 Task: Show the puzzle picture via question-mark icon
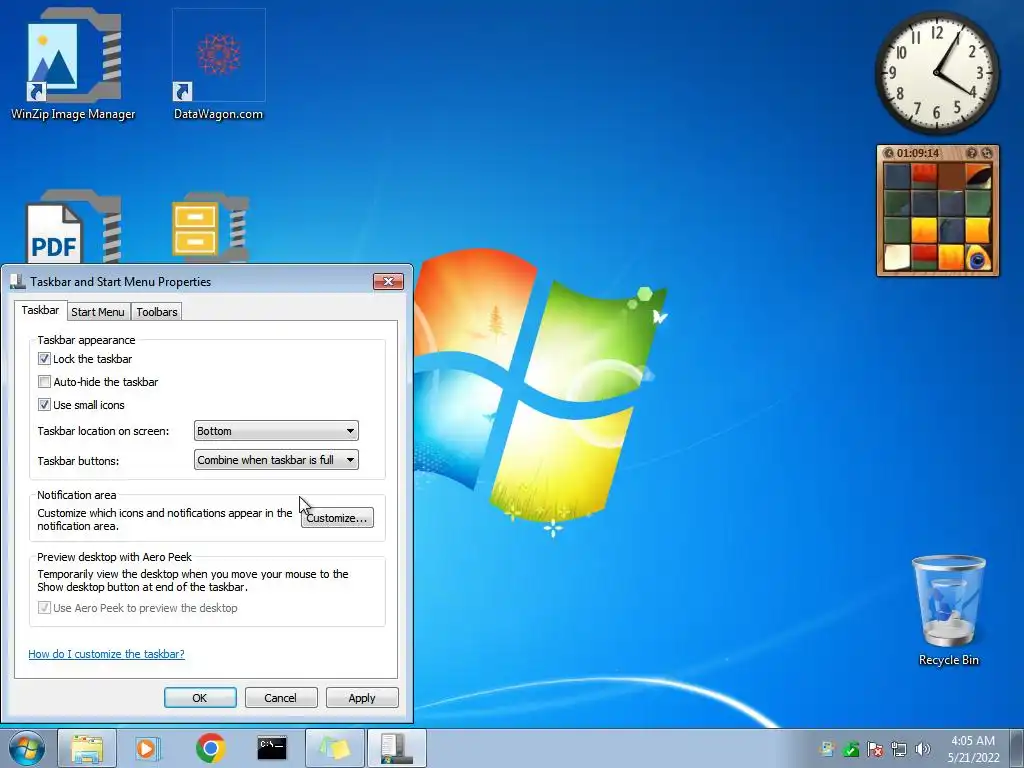(x=972, y=153)
